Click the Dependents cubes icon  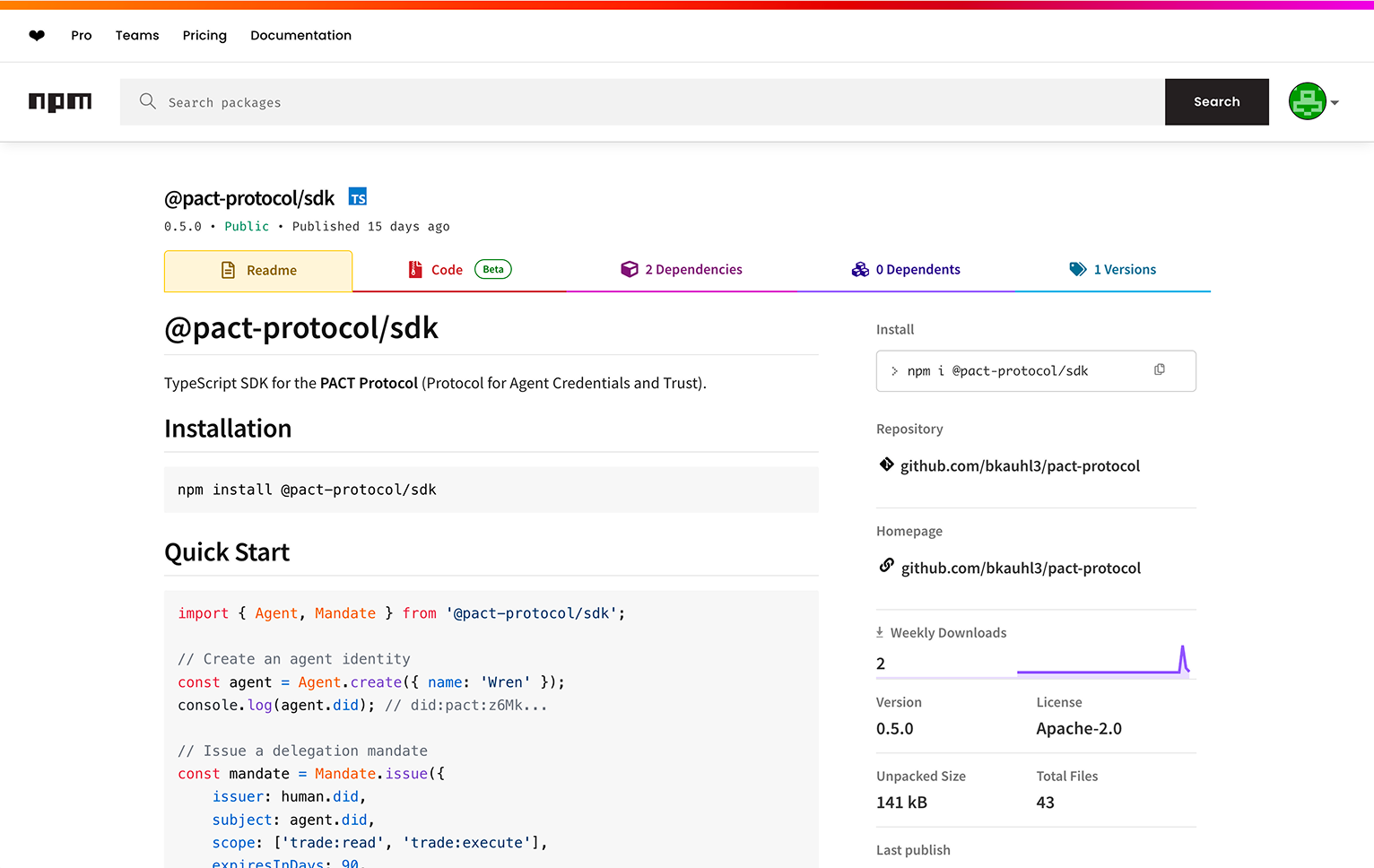pyautogui.click(x=860, y=269)
